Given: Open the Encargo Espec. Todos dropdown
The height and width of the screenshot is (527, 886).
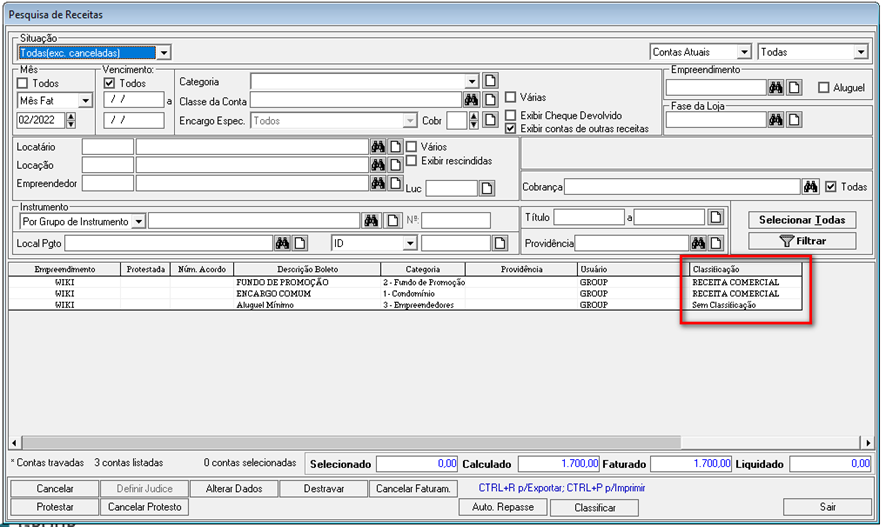Looking at the screenshot, I should [x=410, y=120].
